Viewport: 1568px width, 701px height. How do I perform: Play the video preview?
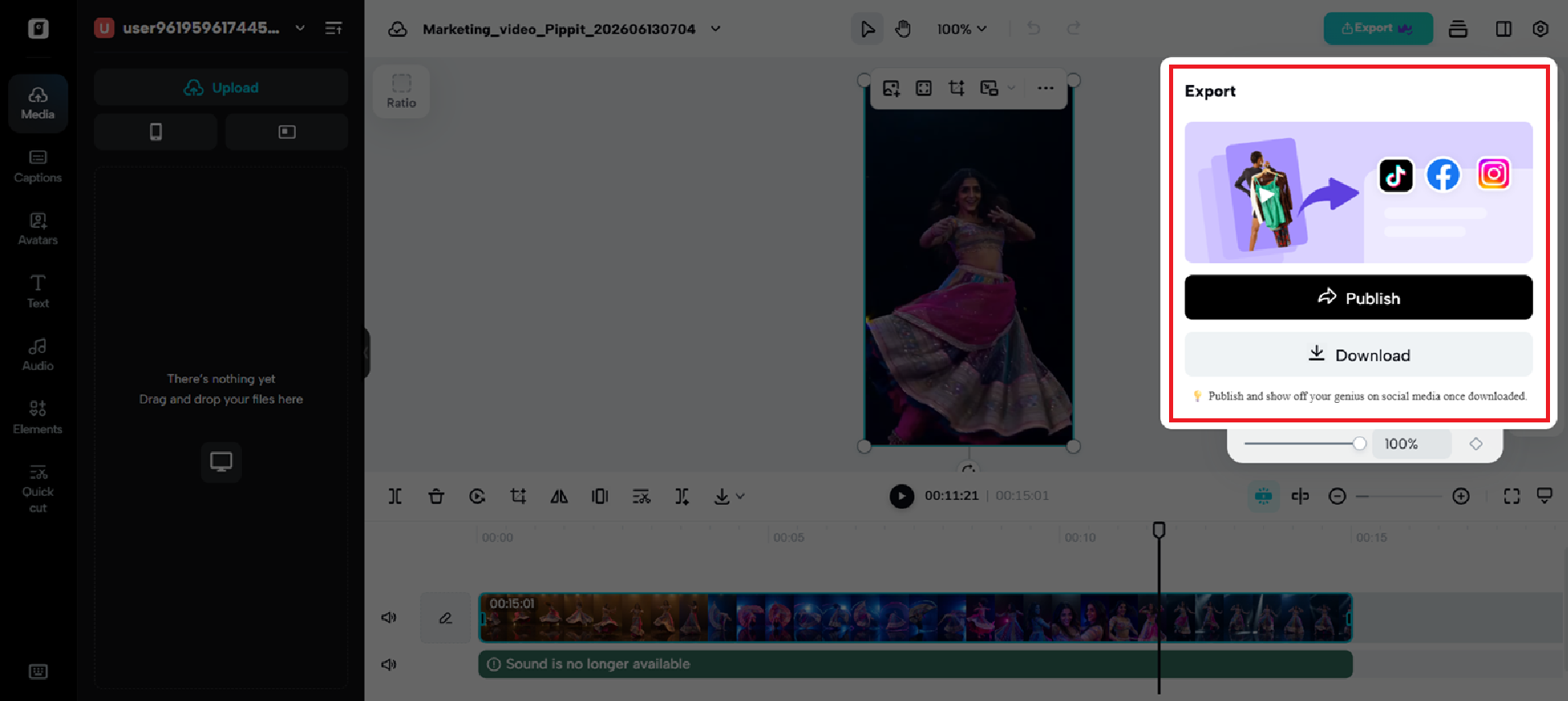pyautogui.click(x=901, y=496)
